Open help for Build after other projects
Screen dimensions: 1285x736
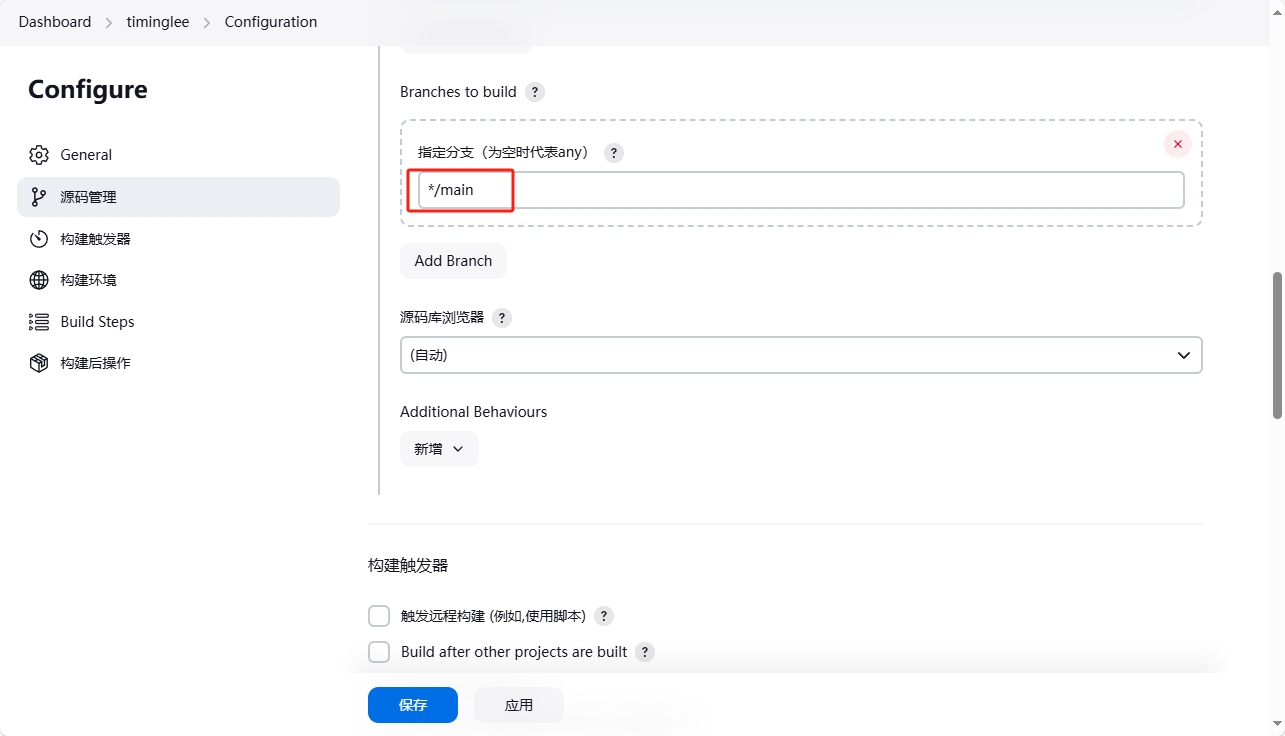(x=645, y=652)
